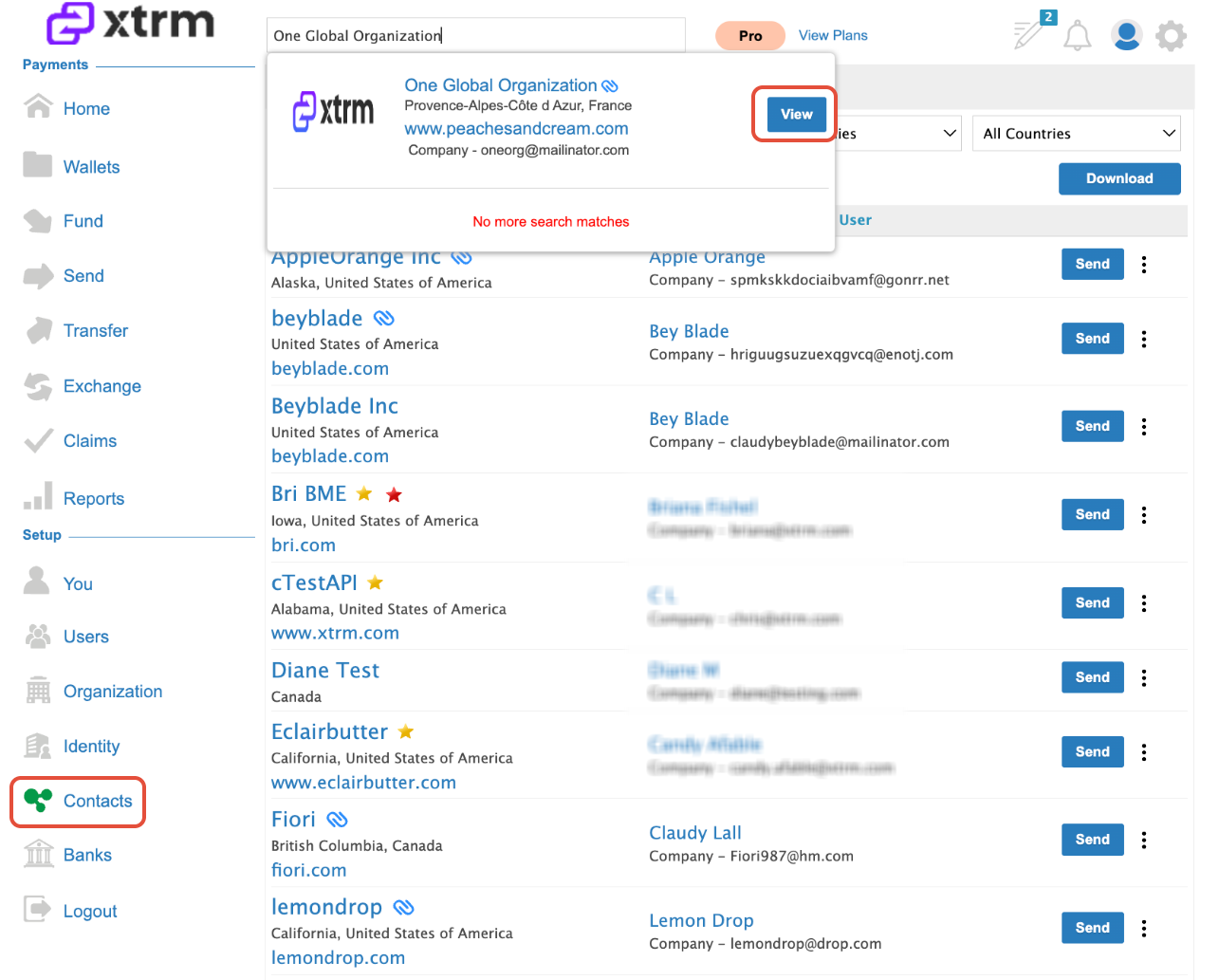Open the three-dot menu for Beyblade Inc row
1219x980 pixels.
(x=1144, y=427)
